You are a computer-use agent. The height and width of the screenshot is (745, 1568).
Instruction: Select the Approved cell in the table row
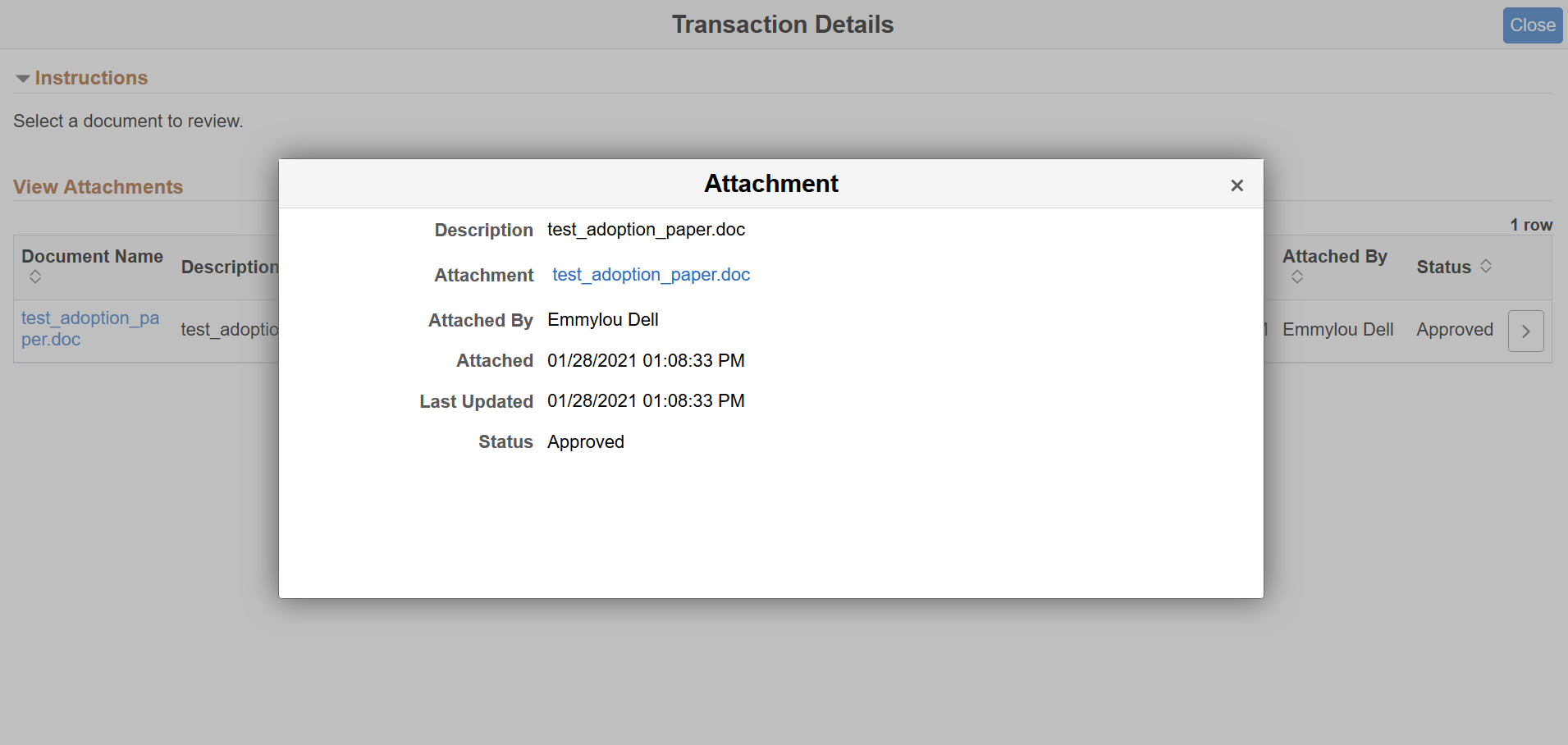1454,330
